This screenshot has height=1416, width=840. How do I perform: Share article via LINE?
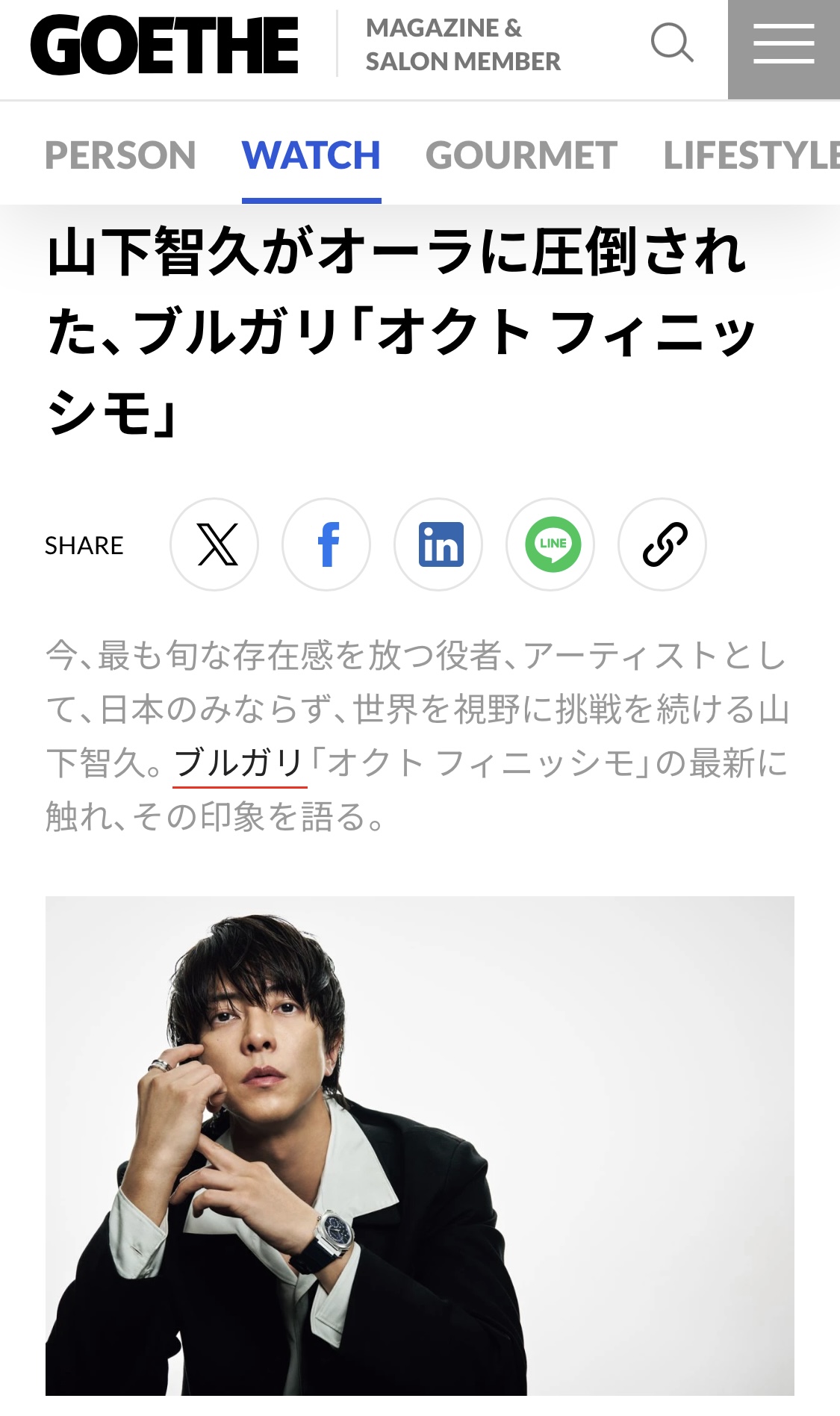pyautogui.click(x=551, y=544)
